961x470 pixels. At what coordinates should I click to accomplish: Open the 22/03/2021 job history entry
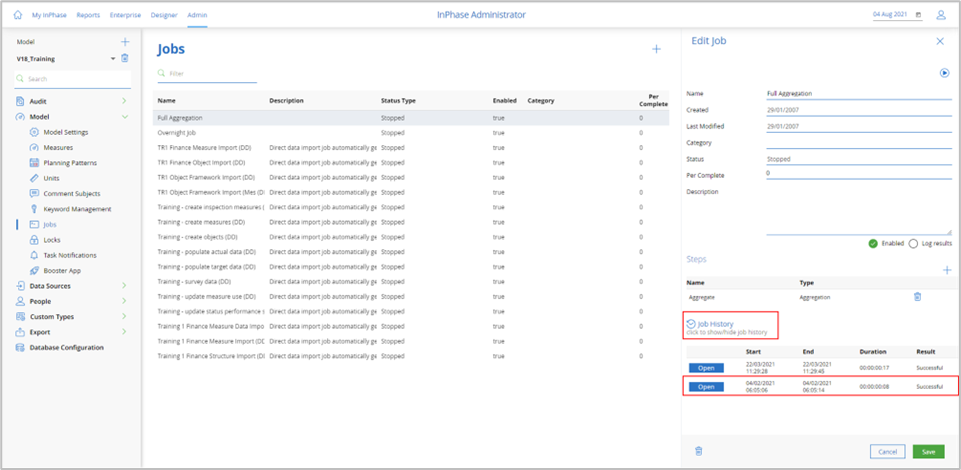[x=706, y=368]
